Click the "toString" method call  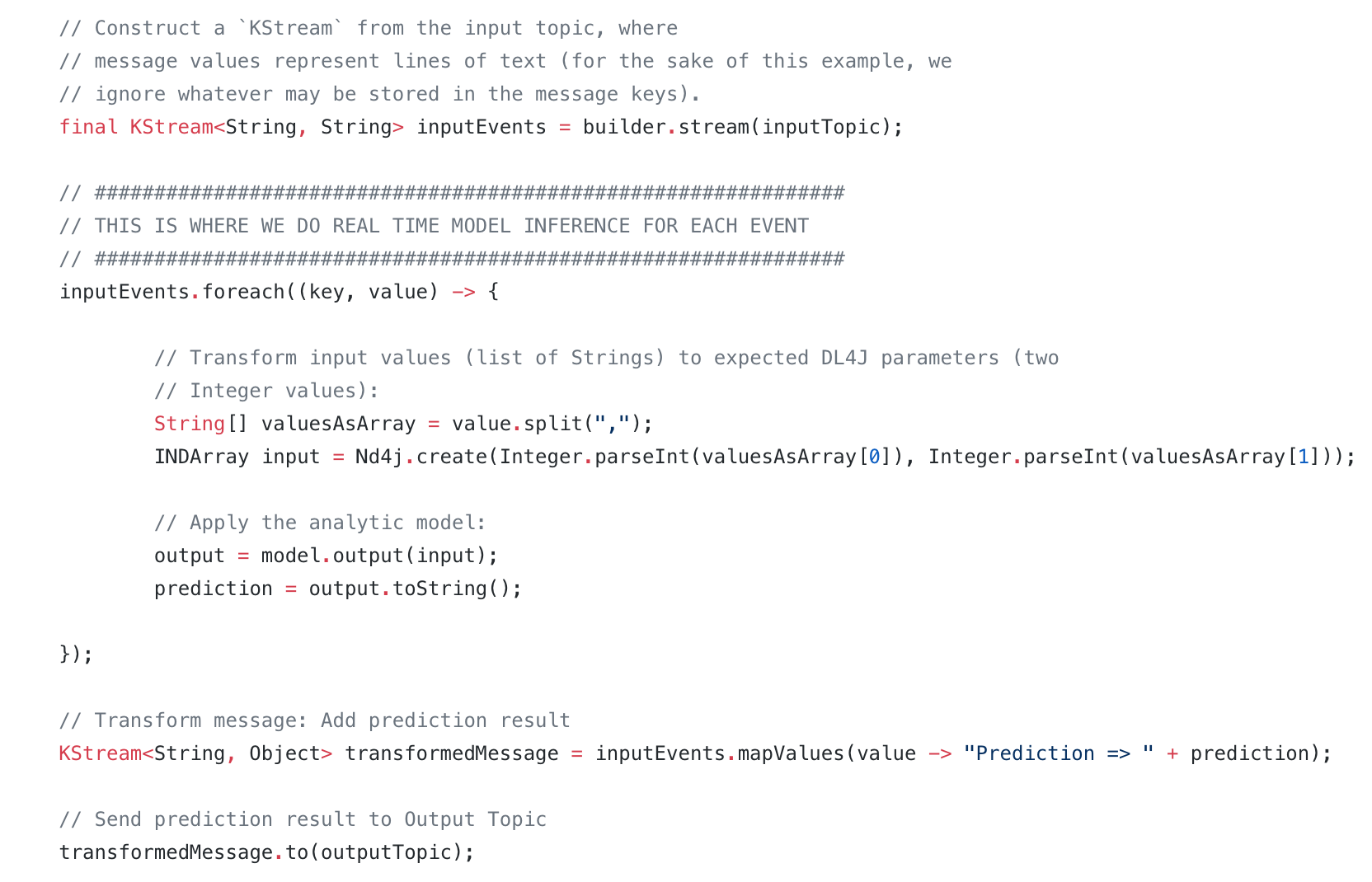coord(439,589)
